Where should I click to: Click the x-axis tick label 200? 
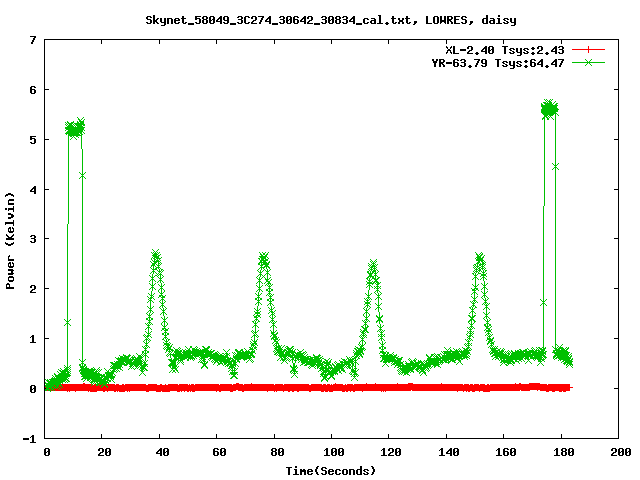point(621,452)
